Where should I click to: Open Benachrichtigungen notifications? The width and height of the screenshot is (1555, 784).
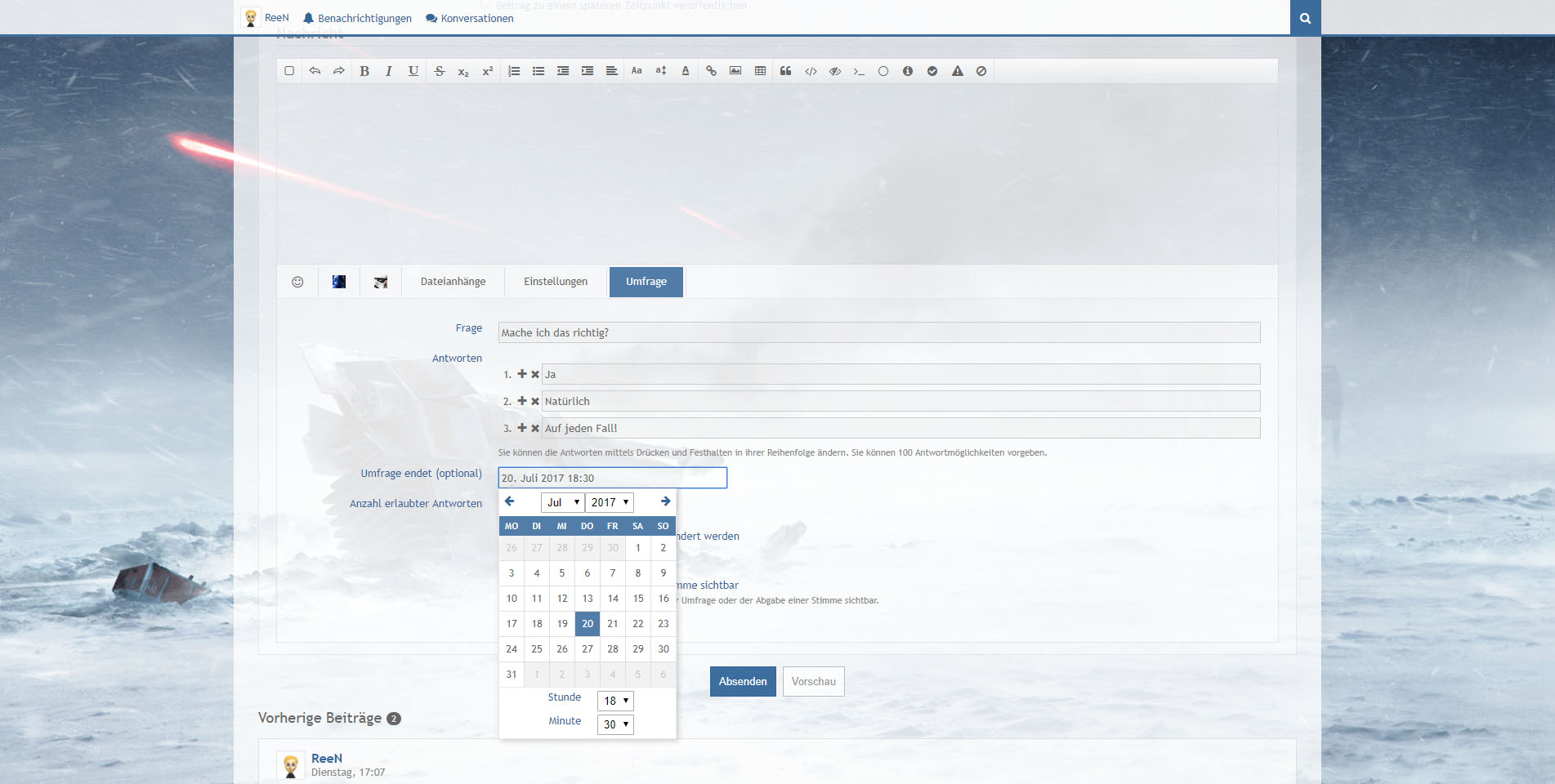coord(357,18)
